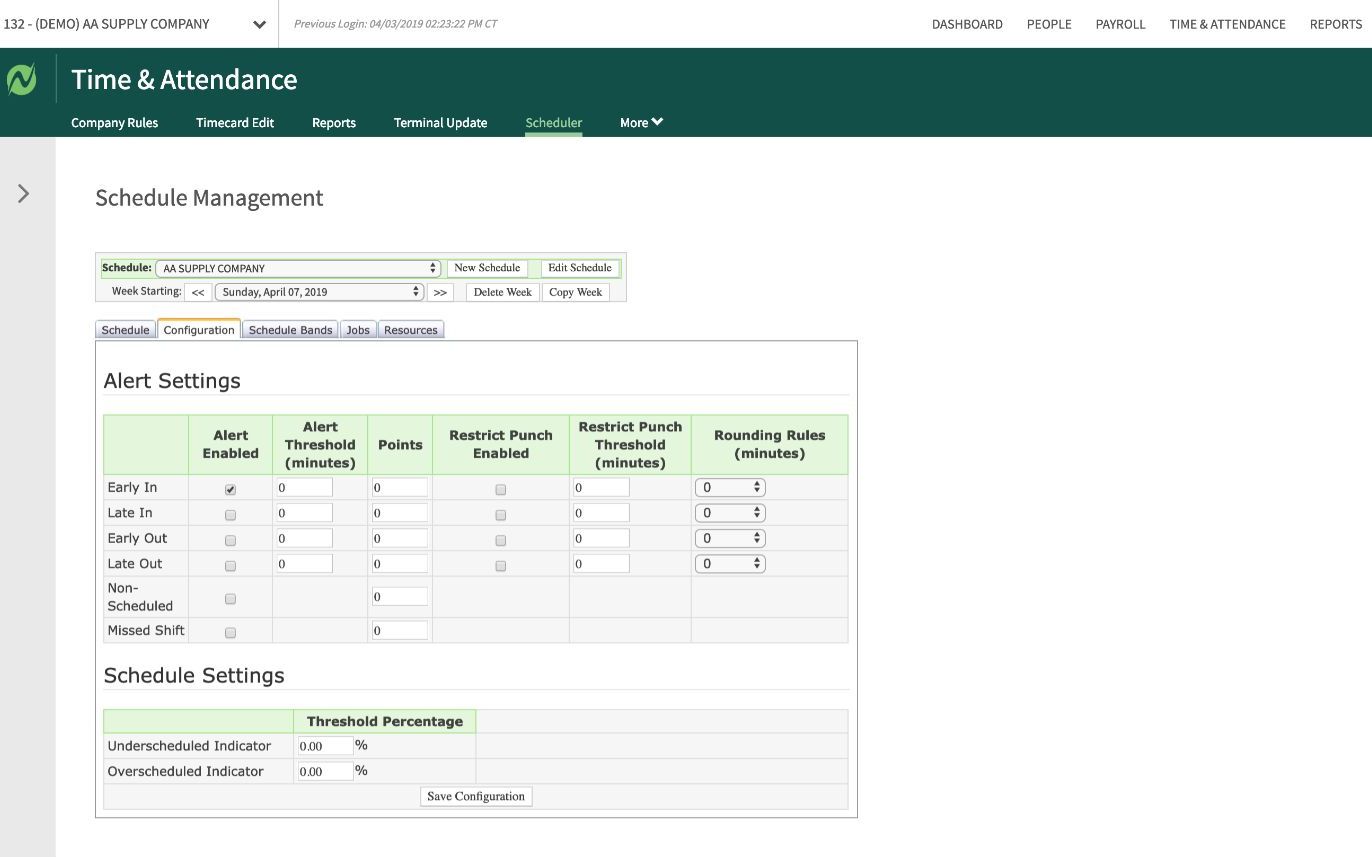Click the Save Configuration button
The width and height of the screenshot is (1372, 858).
tap(476, 797)
